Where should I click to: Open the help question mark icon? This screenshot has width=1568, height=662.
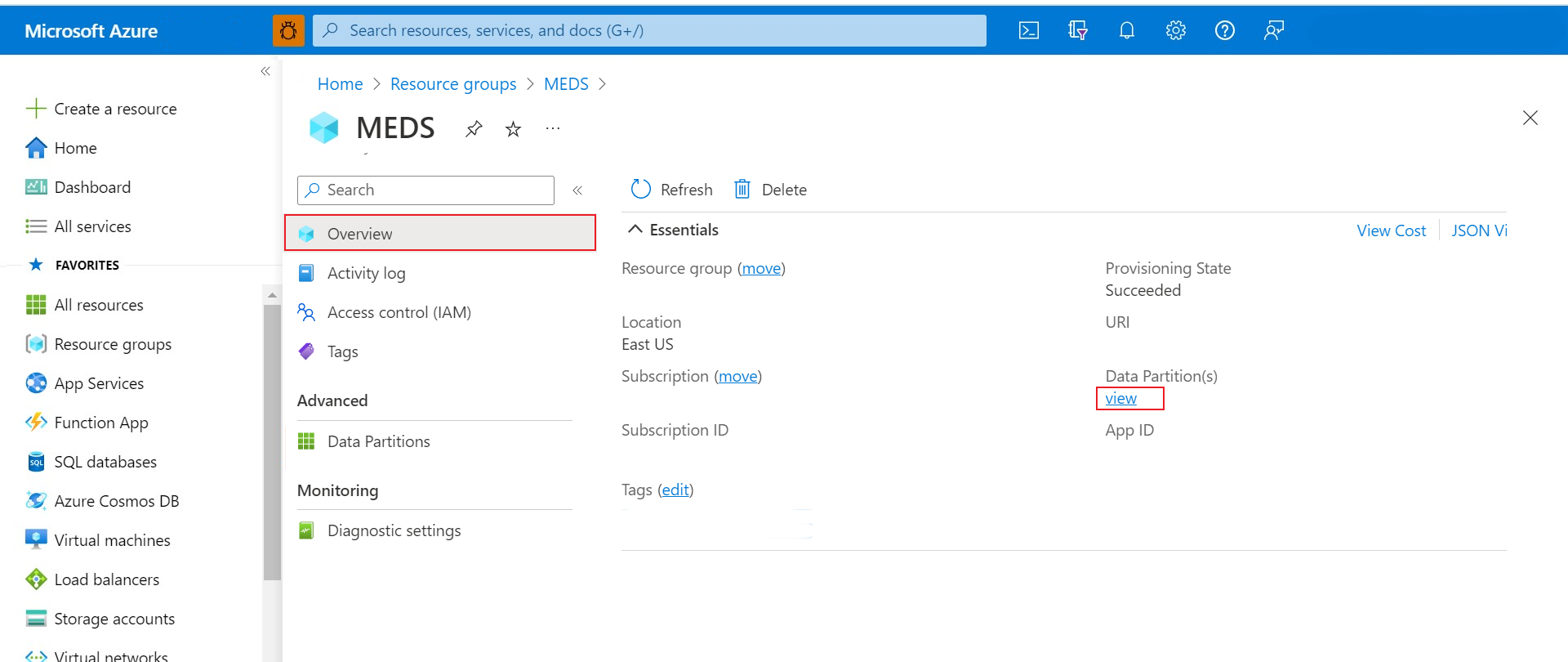tap(1225, 30)
